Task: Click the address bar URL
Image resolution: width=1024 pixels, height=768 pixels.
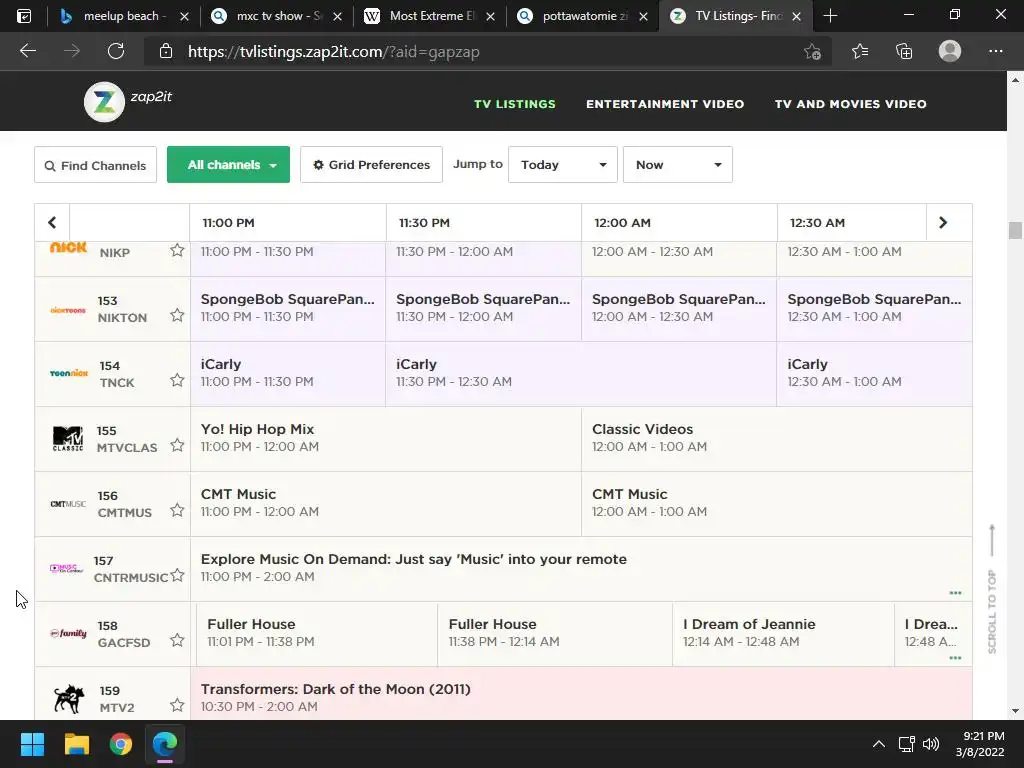Action: [x=334, y=52]
